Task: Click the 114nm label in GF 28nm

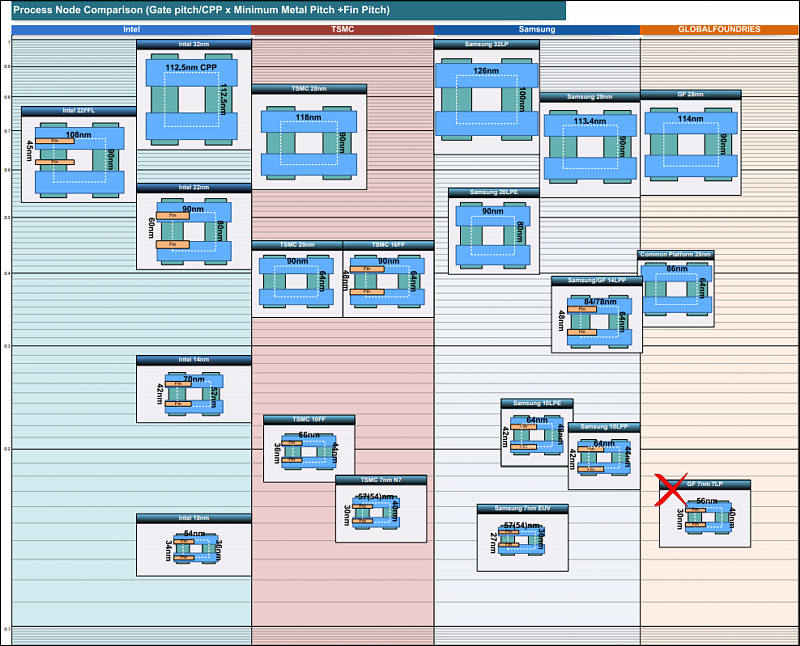Action: 690,119
